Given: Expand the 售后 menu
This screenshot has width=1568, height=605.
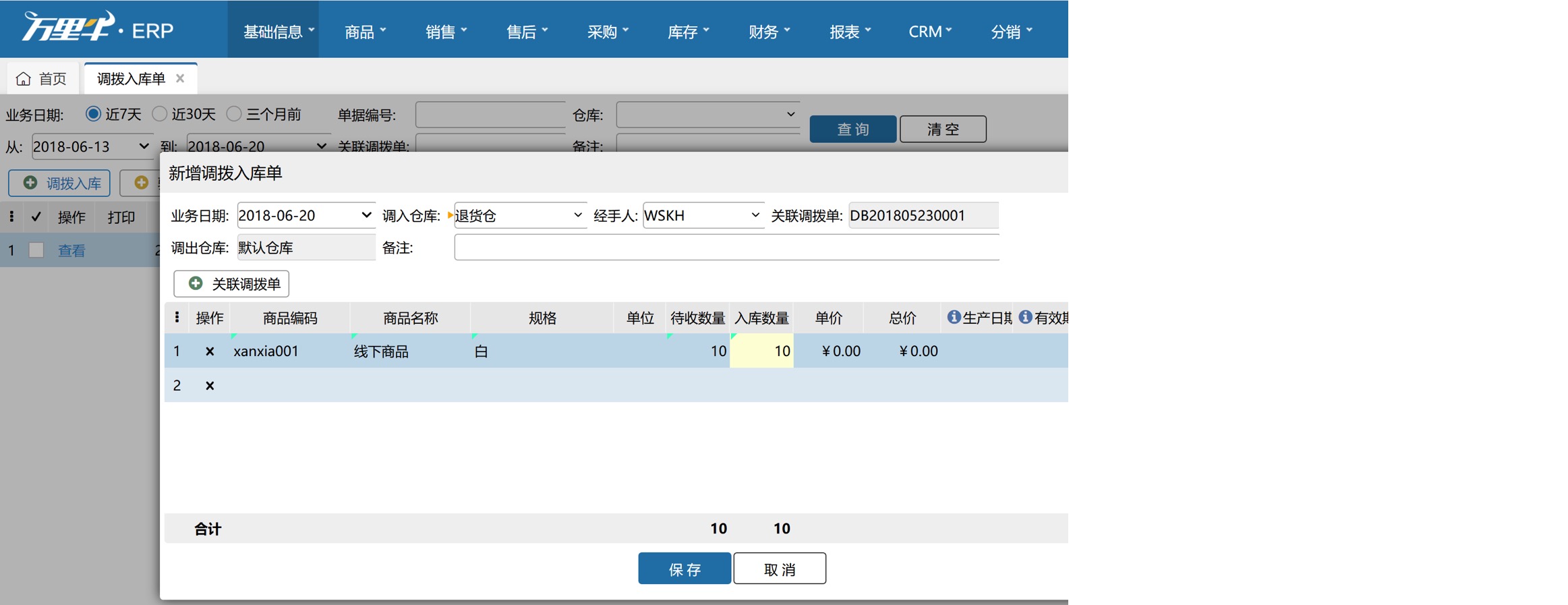Looking at the screenshot, I should tap(527, 31).
